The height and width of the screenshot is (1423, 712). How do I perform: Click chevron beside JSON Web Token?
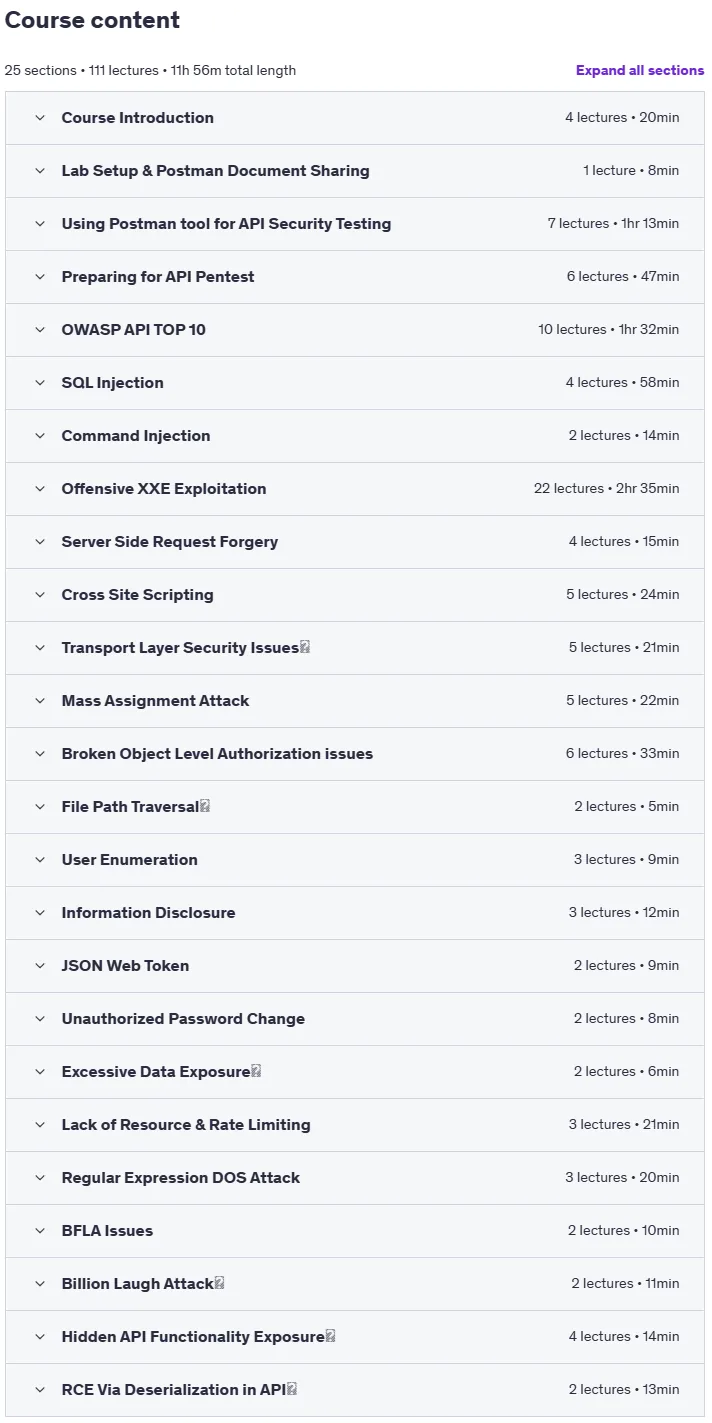click(40, 966)
